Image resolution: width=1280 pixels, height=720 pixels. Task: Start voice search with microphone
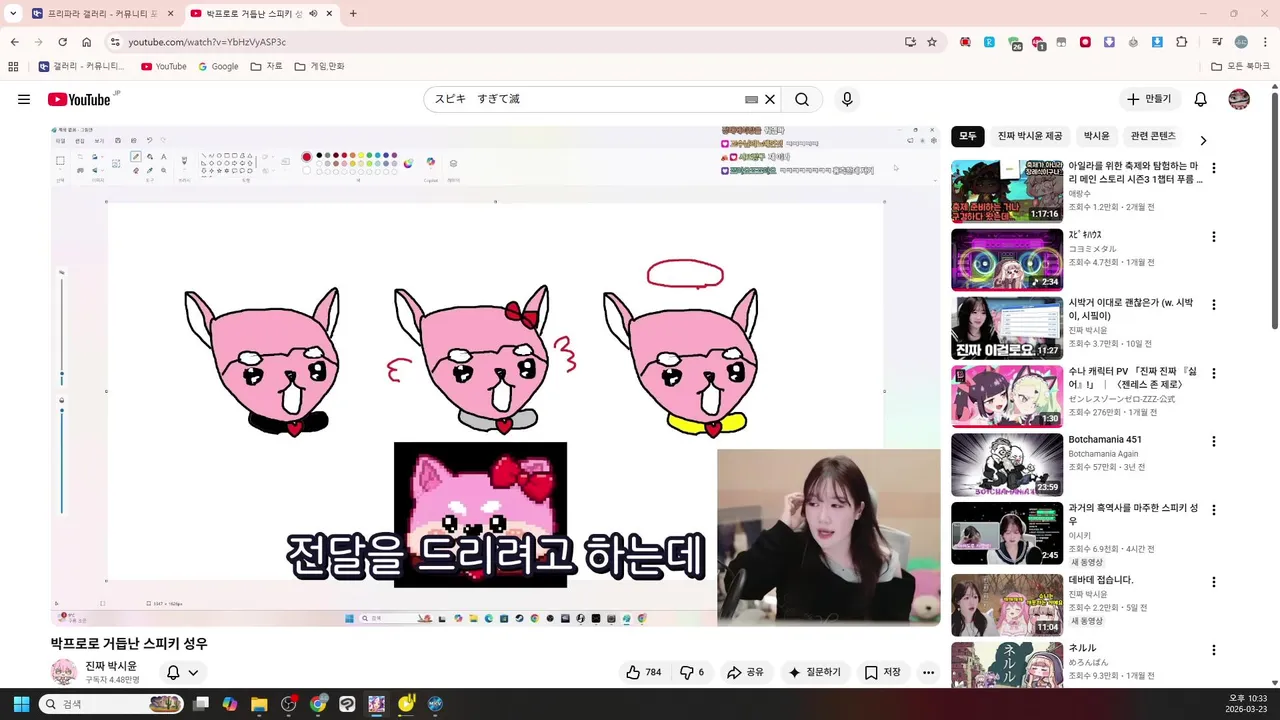tap(847, 99)
